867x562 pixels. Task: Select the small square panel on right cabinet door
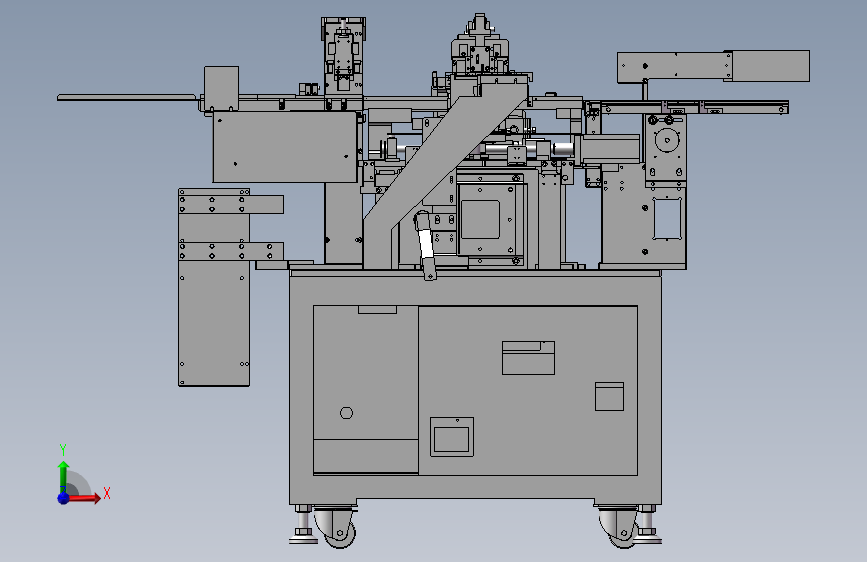point(609,397)
